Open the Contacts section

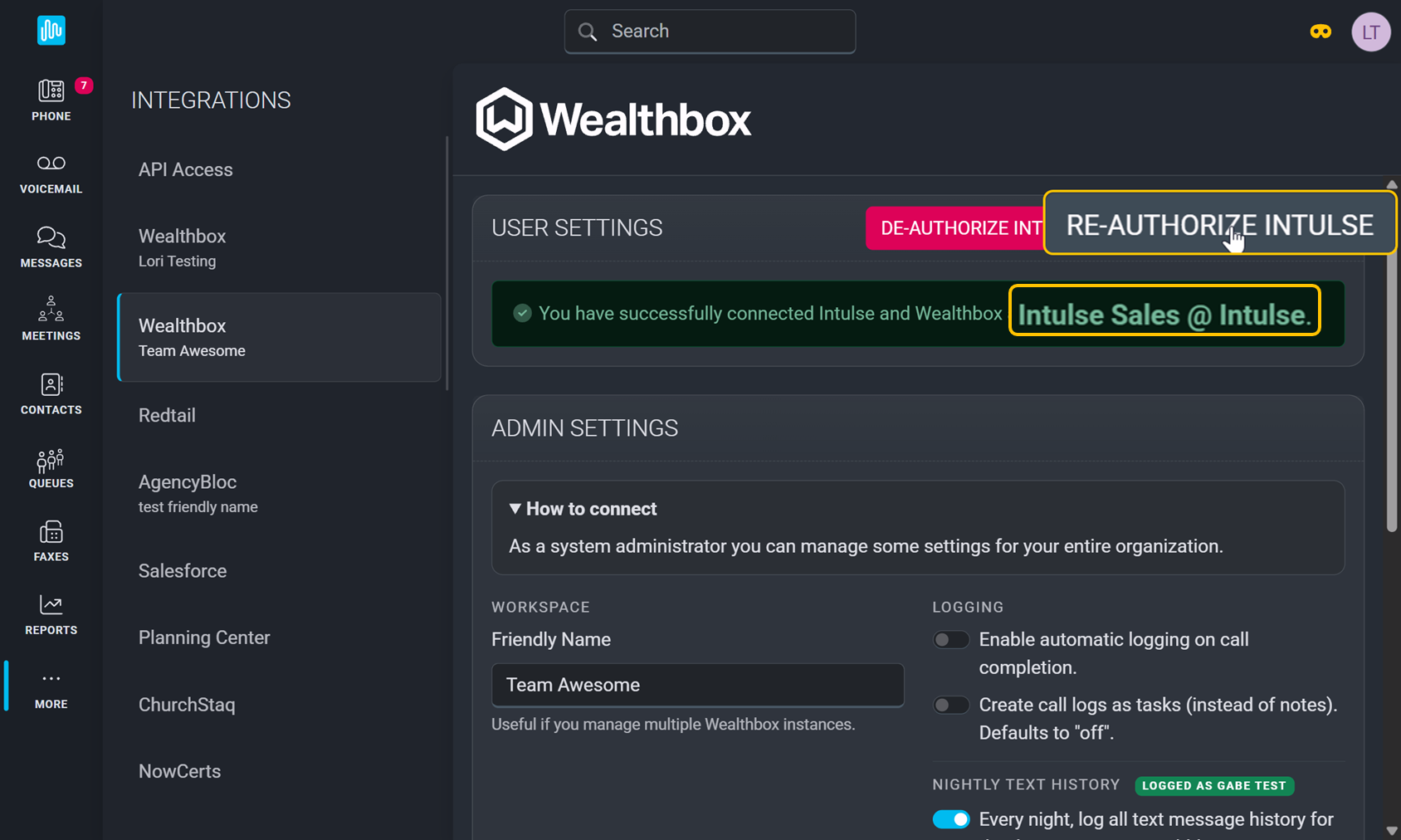51,393
